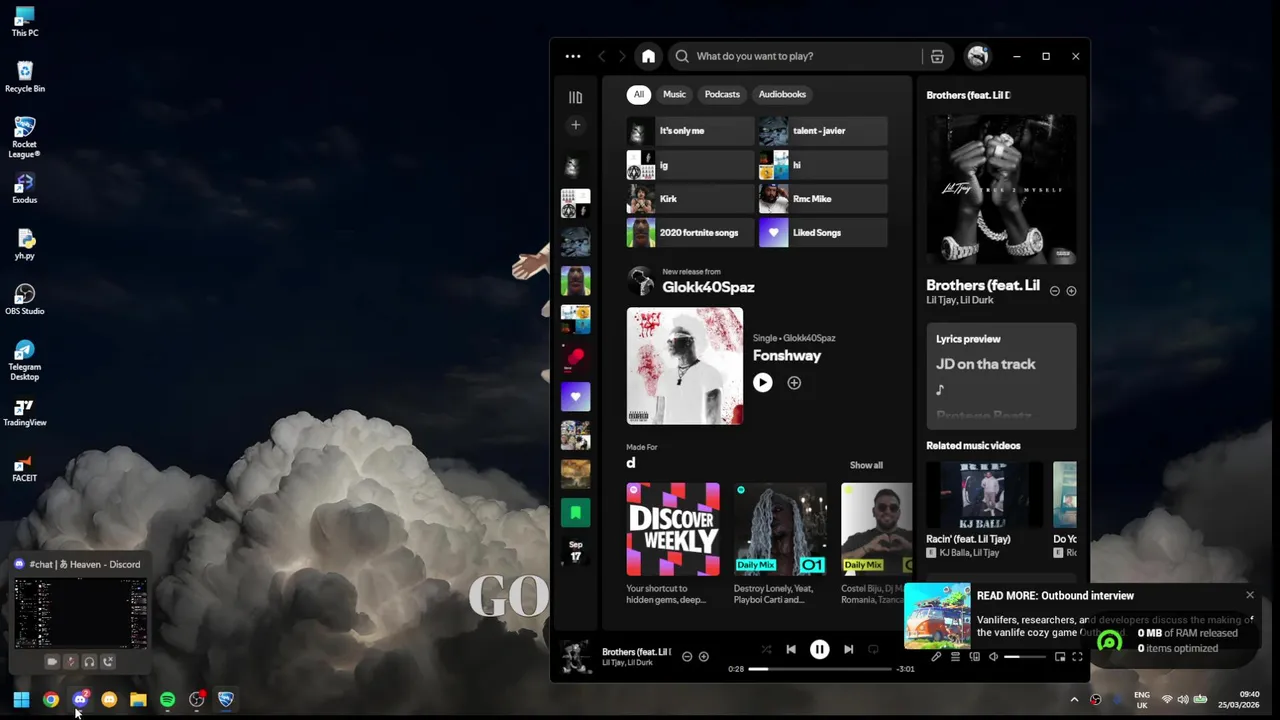
Task: Hide song from Now Playing panel minus icon
Action: point(1054,291)
